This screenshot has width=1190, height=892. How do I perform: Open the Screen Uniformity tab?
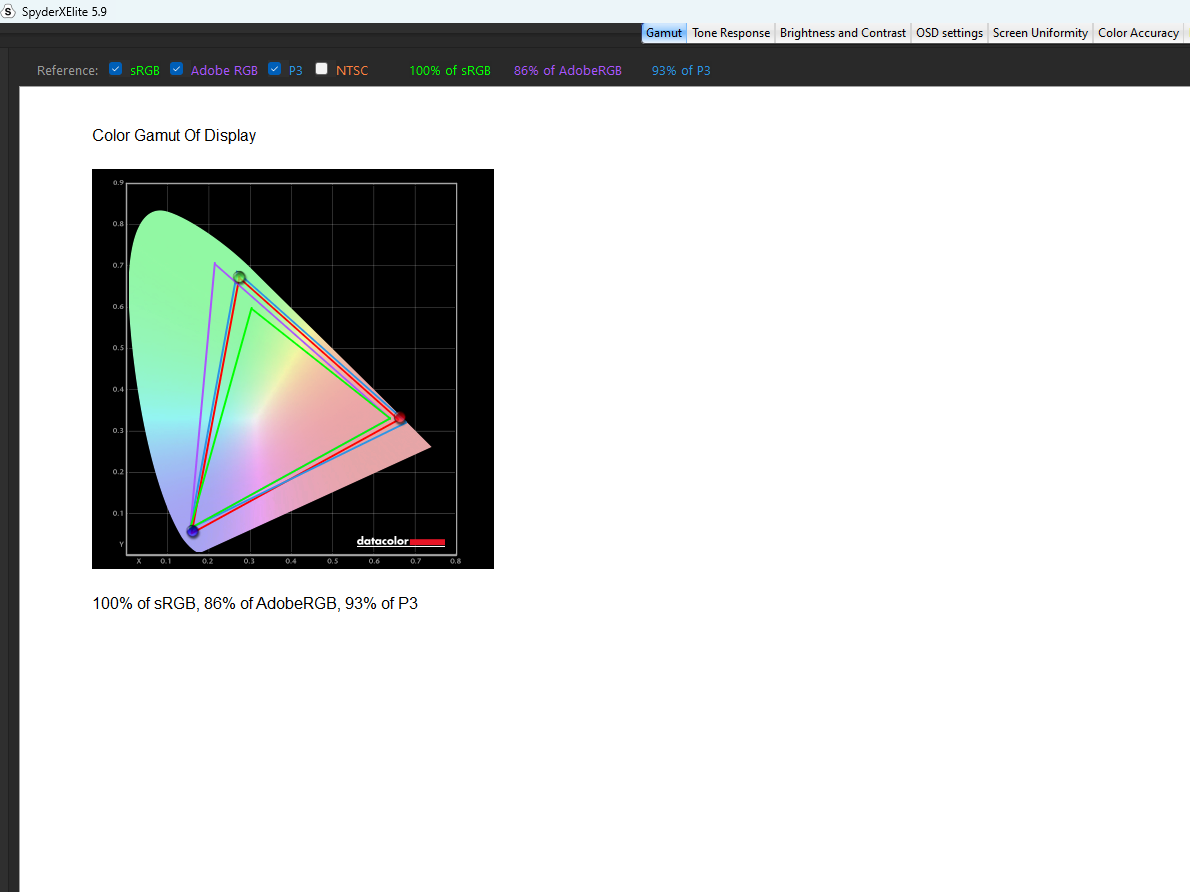pos(1040,33)
